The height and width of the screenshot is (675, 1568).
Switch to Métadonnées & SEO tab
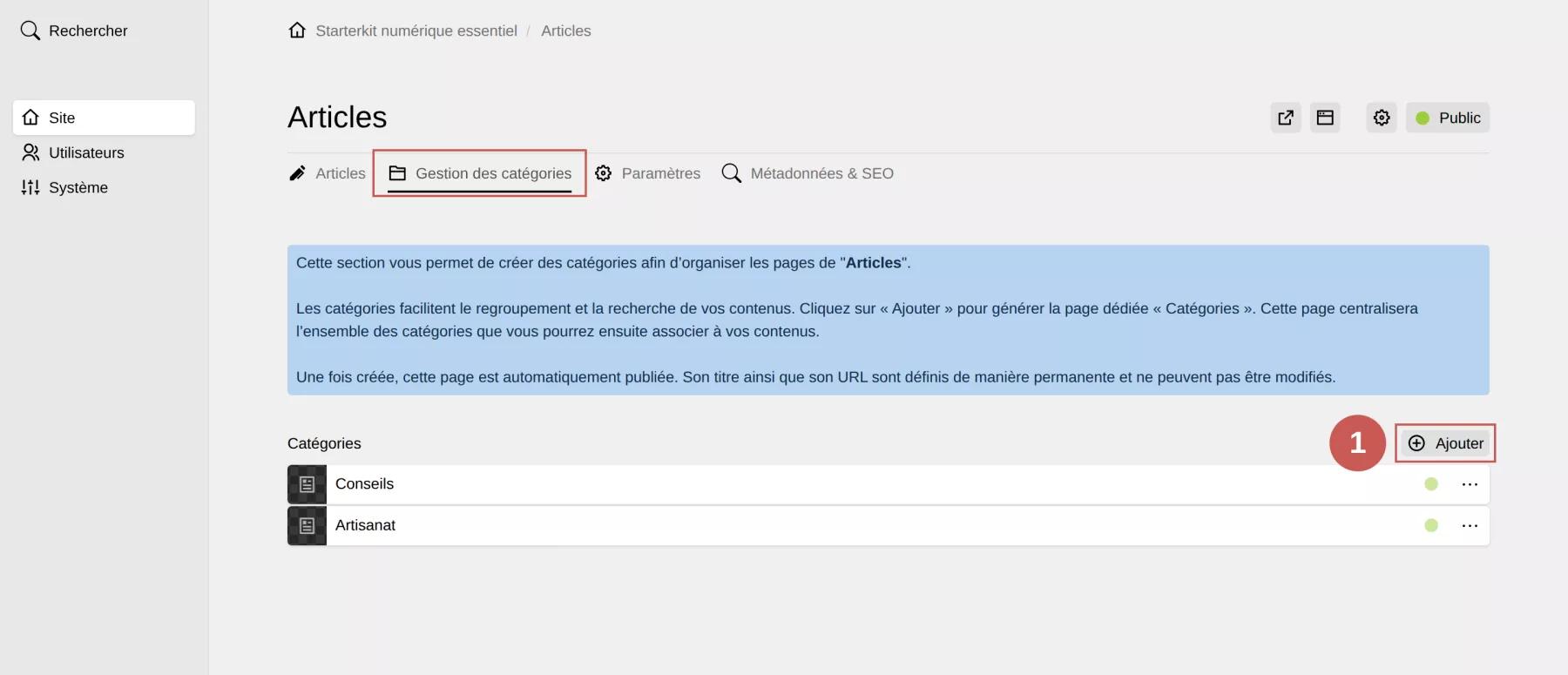pyautogui.click(x=808, y=173)
